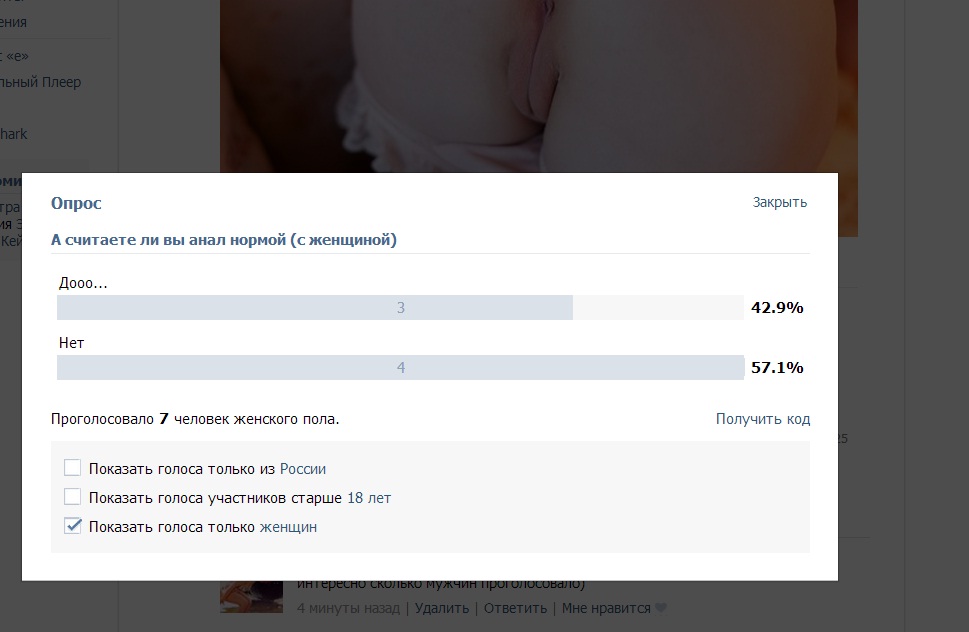Click the poll question title text
The image size is (969, 632).
click(224, 240)
